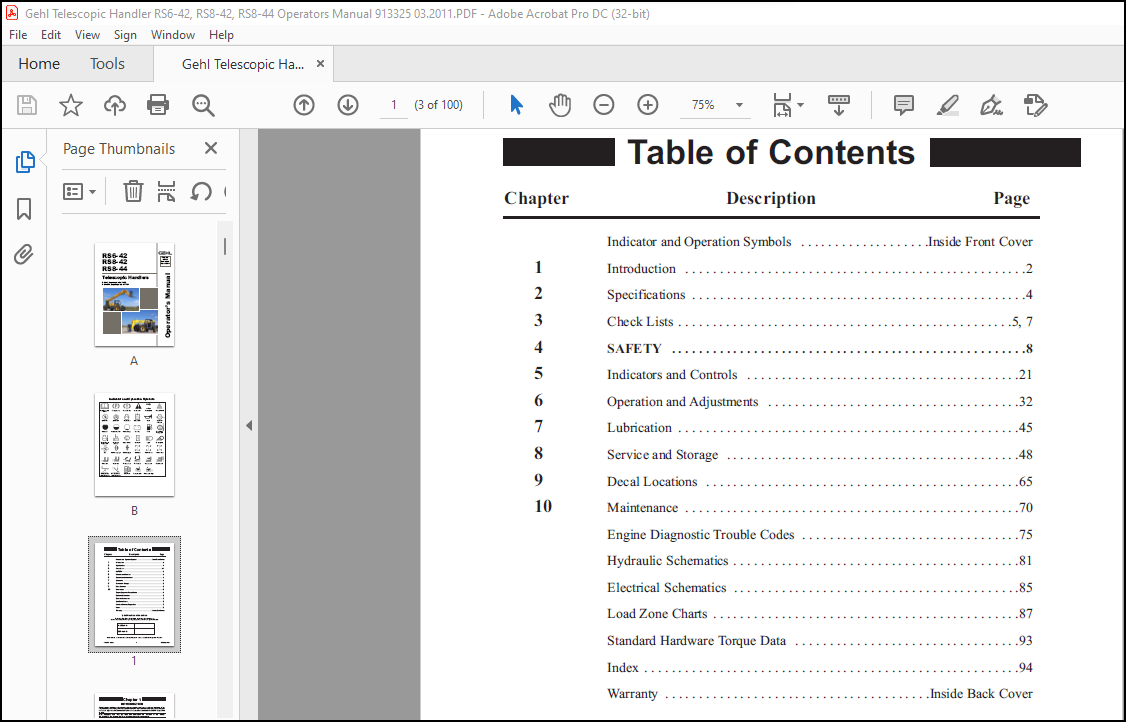Zoom in using the plus circle
Viewport: 1126px width, 722px height.
coord(648,105)
